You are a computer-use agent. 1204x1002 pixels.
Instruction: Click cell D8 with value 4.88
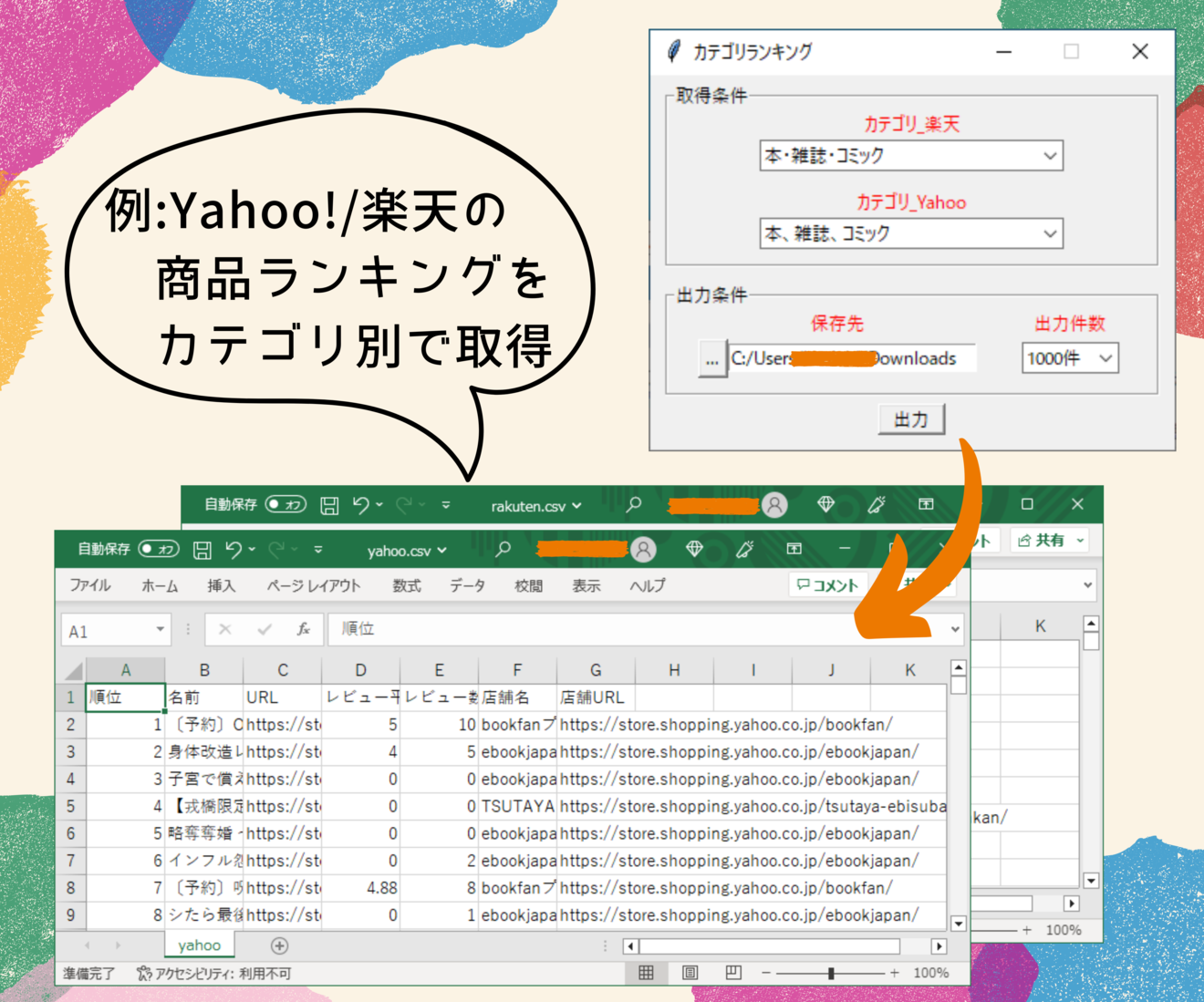pos(360,888)
